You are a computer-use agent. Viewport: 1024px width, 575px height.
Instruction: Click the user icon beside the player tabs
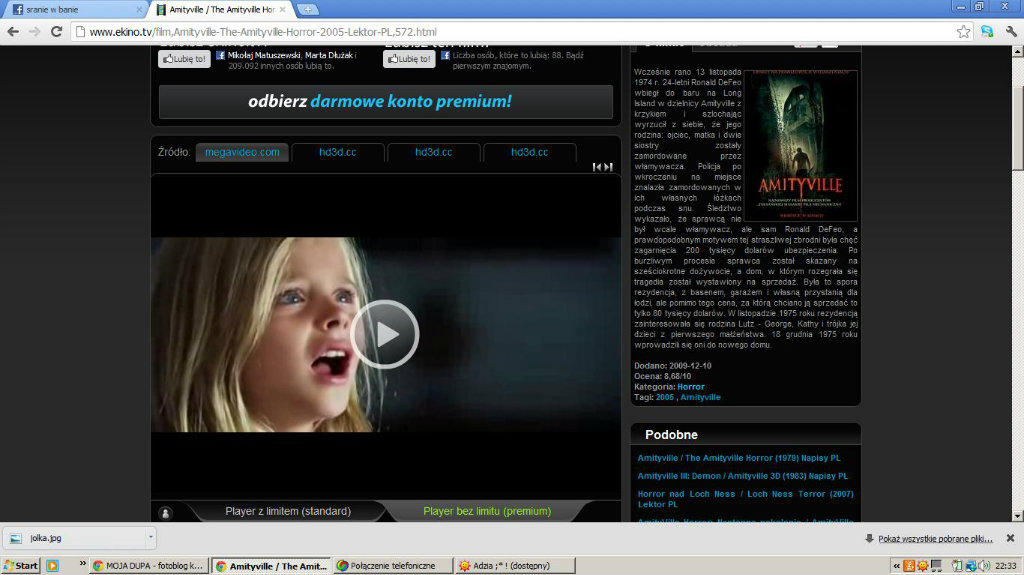click(166, 513)
